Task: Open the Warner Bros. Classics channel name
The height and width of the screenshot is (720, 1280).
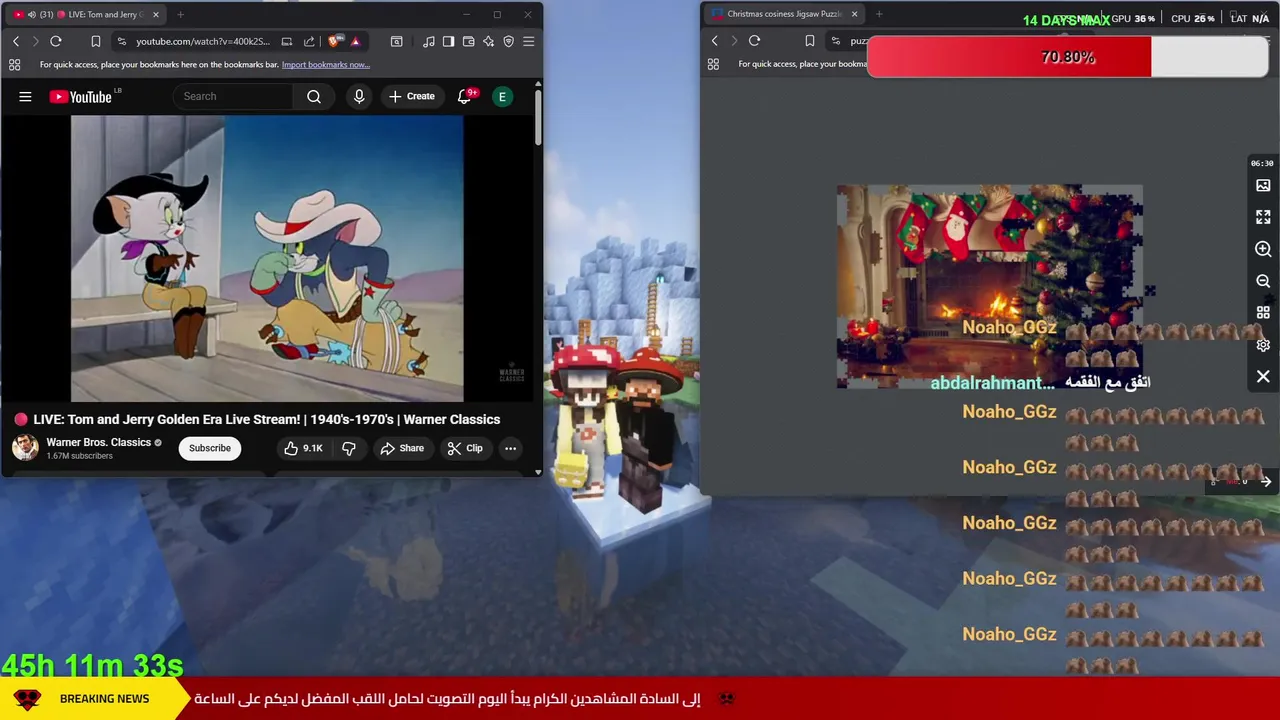Action: tap(98, 442)
